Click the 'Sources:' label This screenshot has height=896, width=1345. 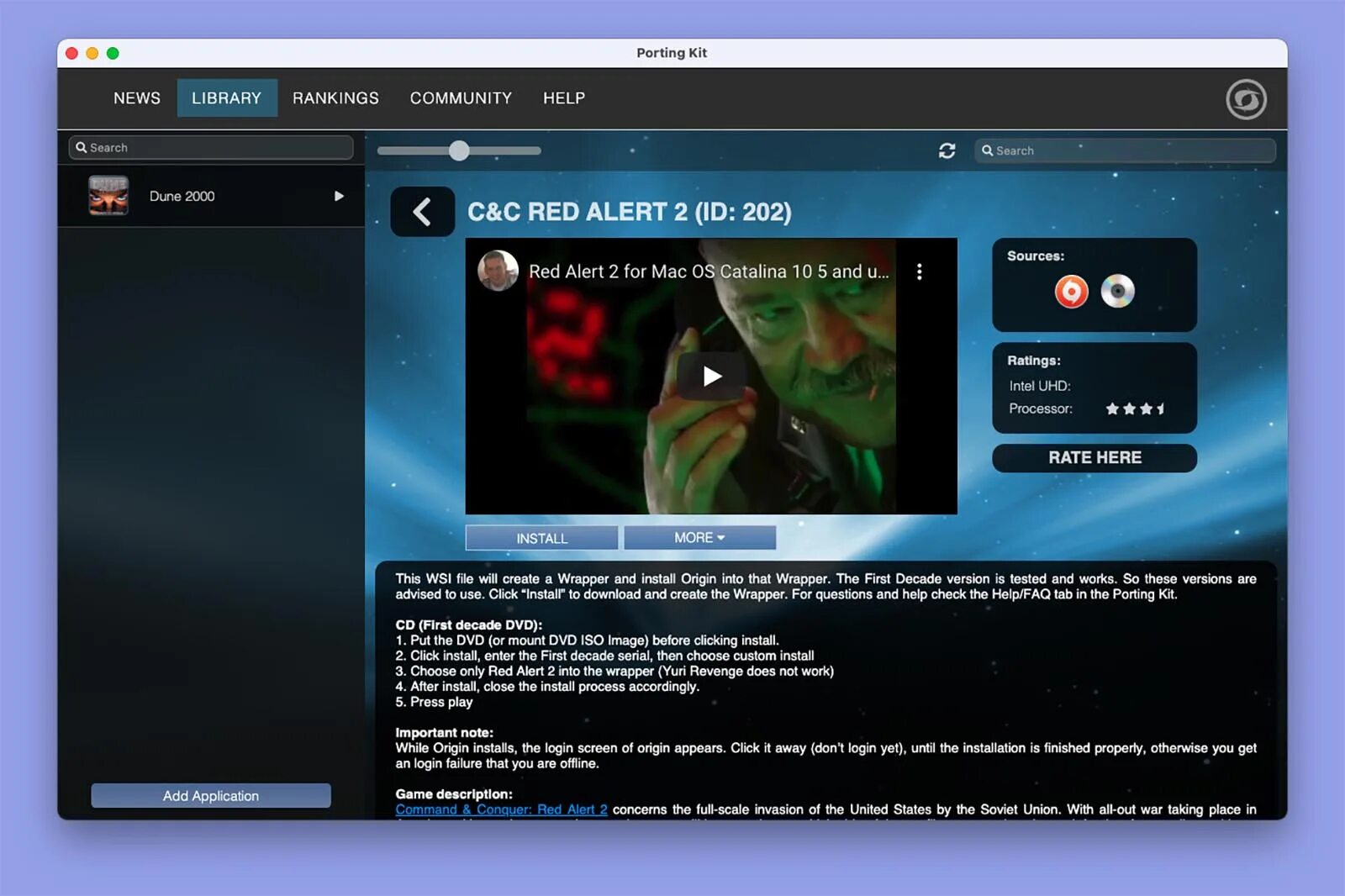(1036, 256)
